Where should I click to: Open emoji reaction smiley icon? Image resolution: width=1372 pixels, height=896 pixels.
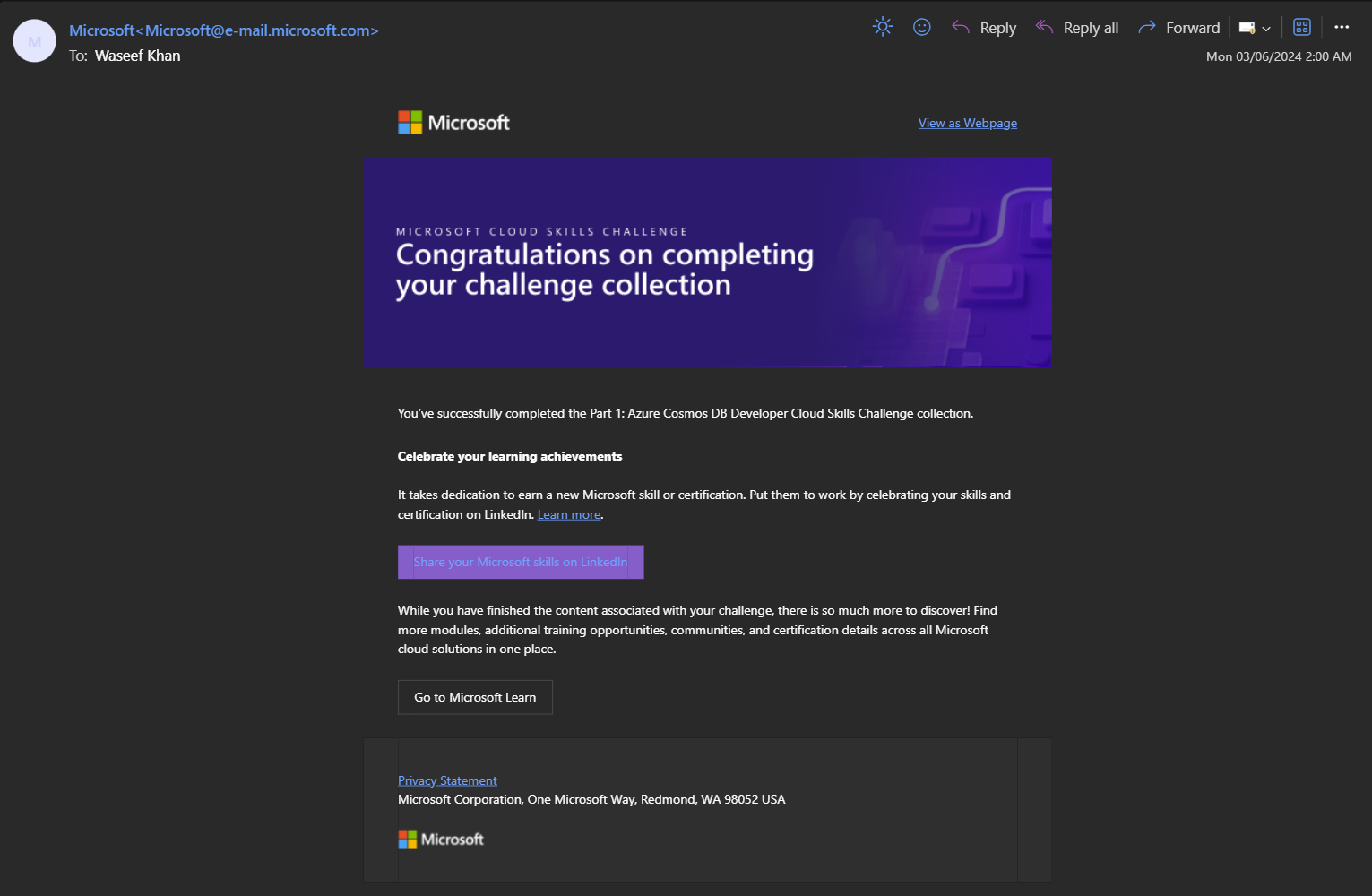(921, 27)
